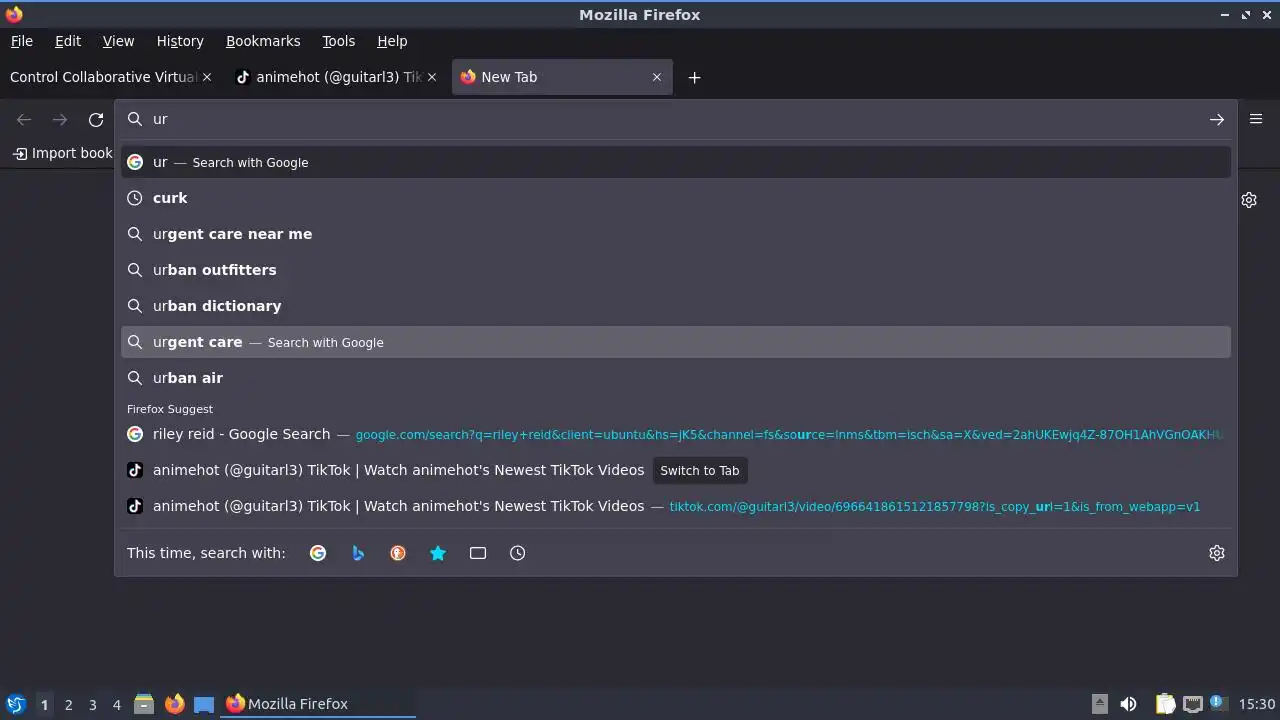This screenshot has width=1280, height=720.
Task: Switch to Control Collaborative Virtual tab
Action: (103, 77)
